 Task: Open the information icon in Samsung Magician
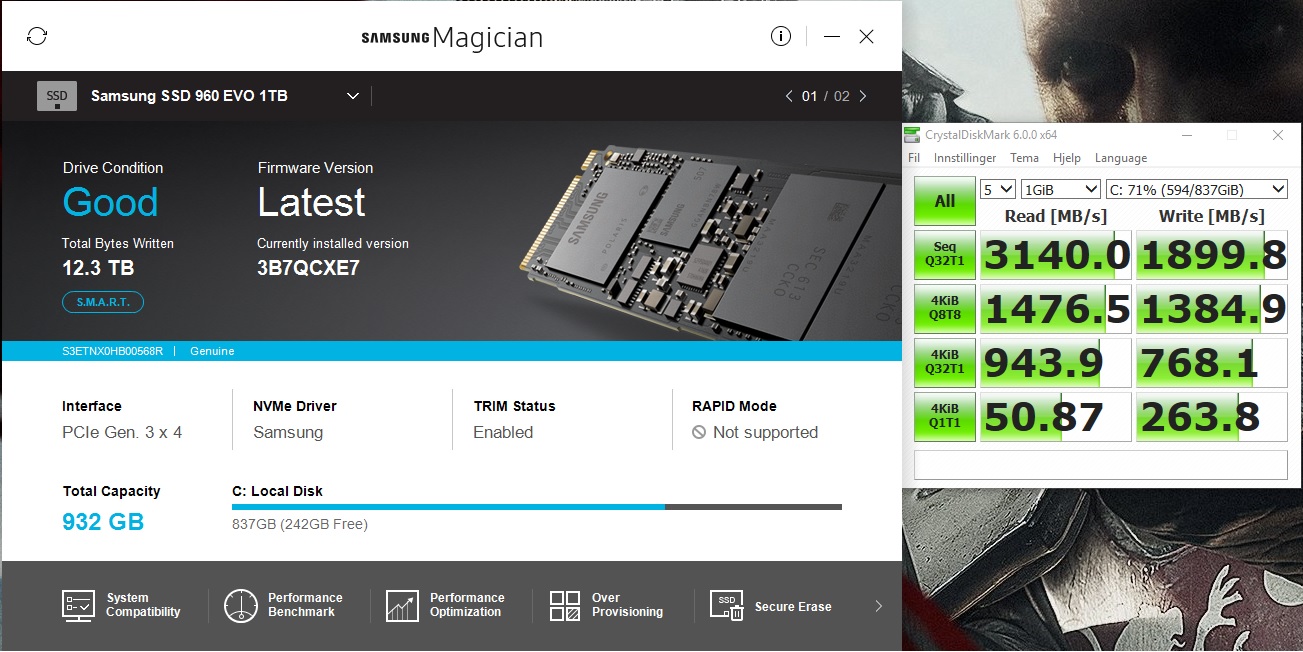[x=781, y=36]
